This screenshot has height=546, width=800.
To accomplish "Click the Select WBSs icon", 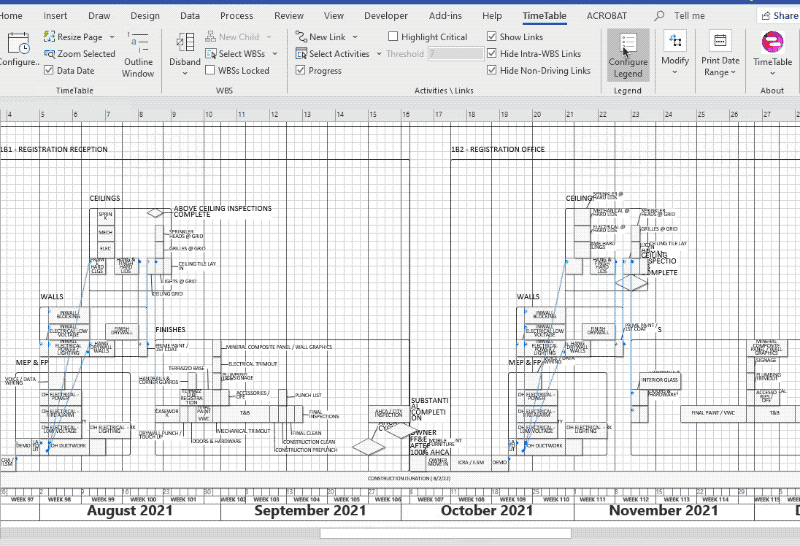I will (x=210, y=54).
